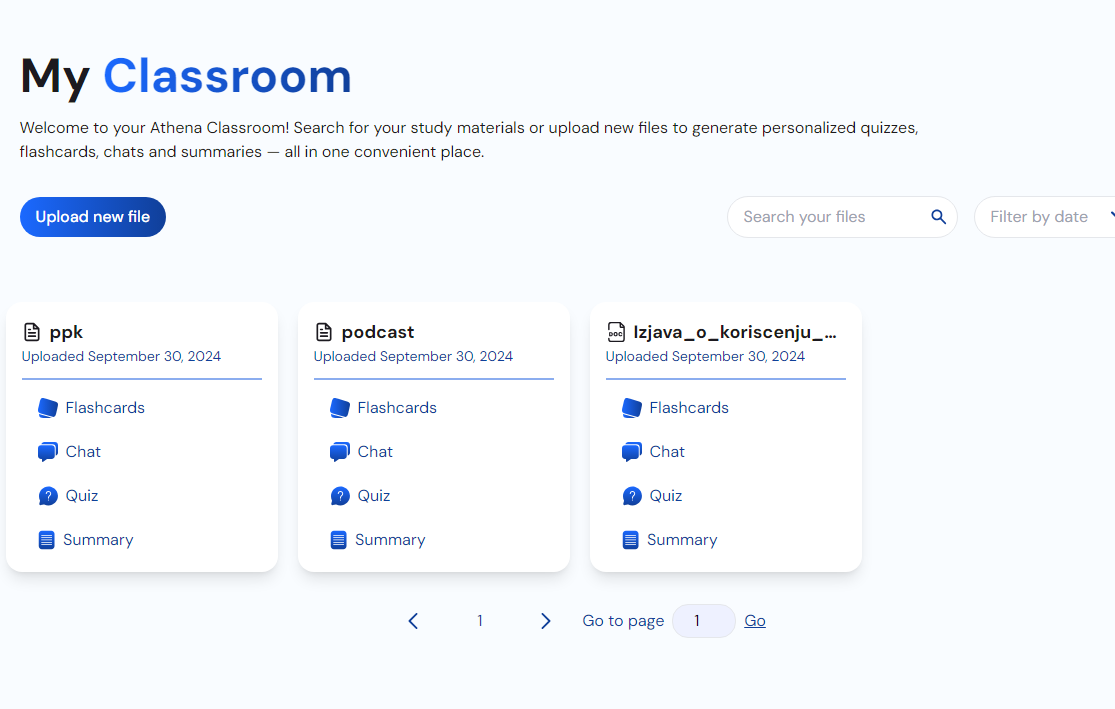Click the Summary icon in podcast card

339,540
